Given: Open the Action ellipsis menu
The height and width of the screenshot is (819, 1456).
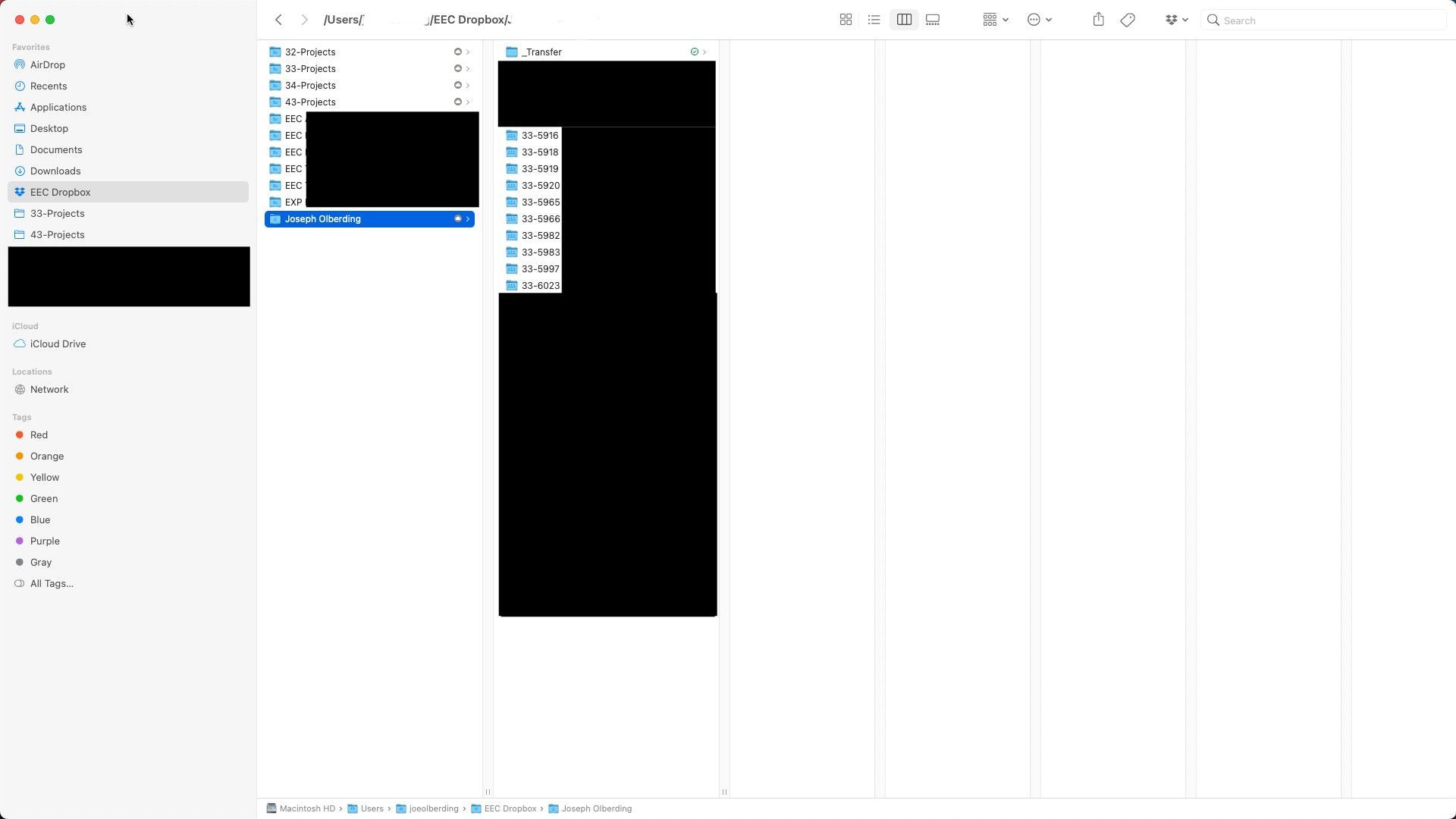Looking at the screenshot, I should click(1039, 20).
